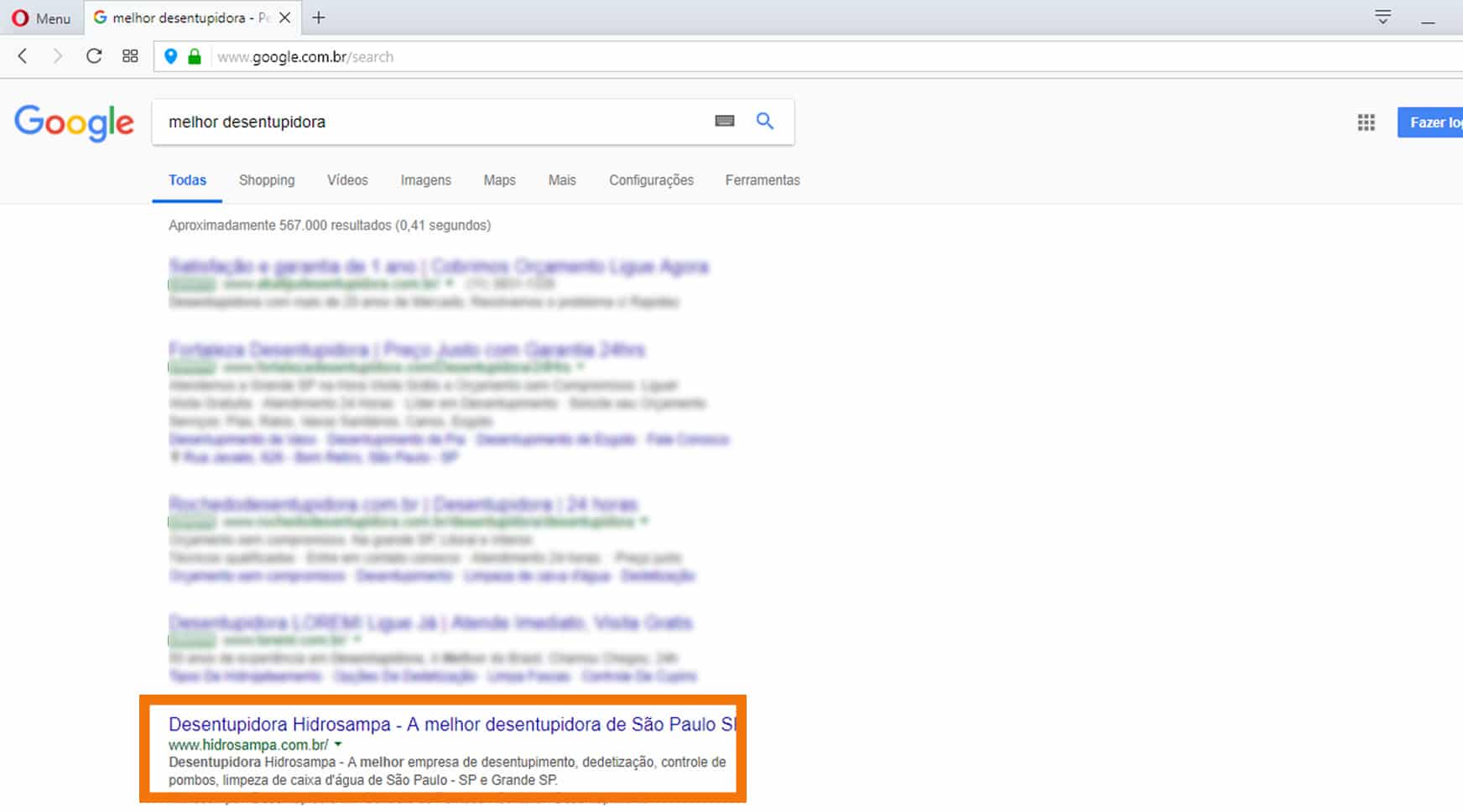Open the Google apps grid
The image size is (1463, 812).
pyautogui.click(x=1367, y=122)
